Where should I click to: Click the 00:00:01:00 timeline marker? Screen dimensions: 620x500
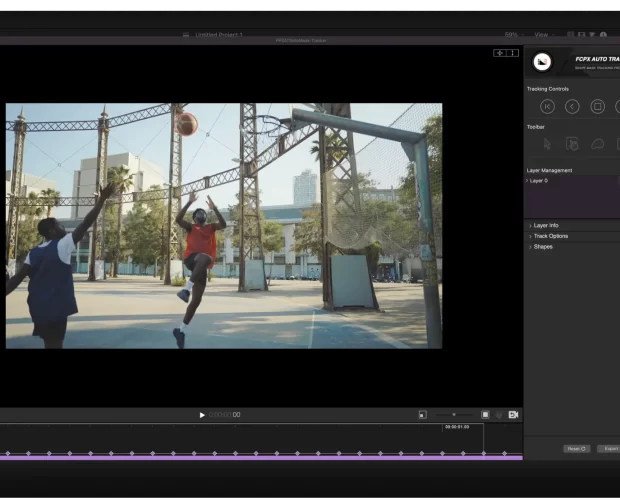click(x=457, y=427)
